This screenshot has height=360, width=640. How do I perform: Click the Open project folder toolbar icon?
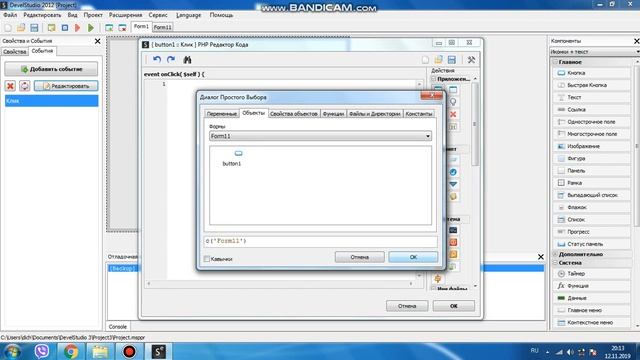tap(21, 28)
